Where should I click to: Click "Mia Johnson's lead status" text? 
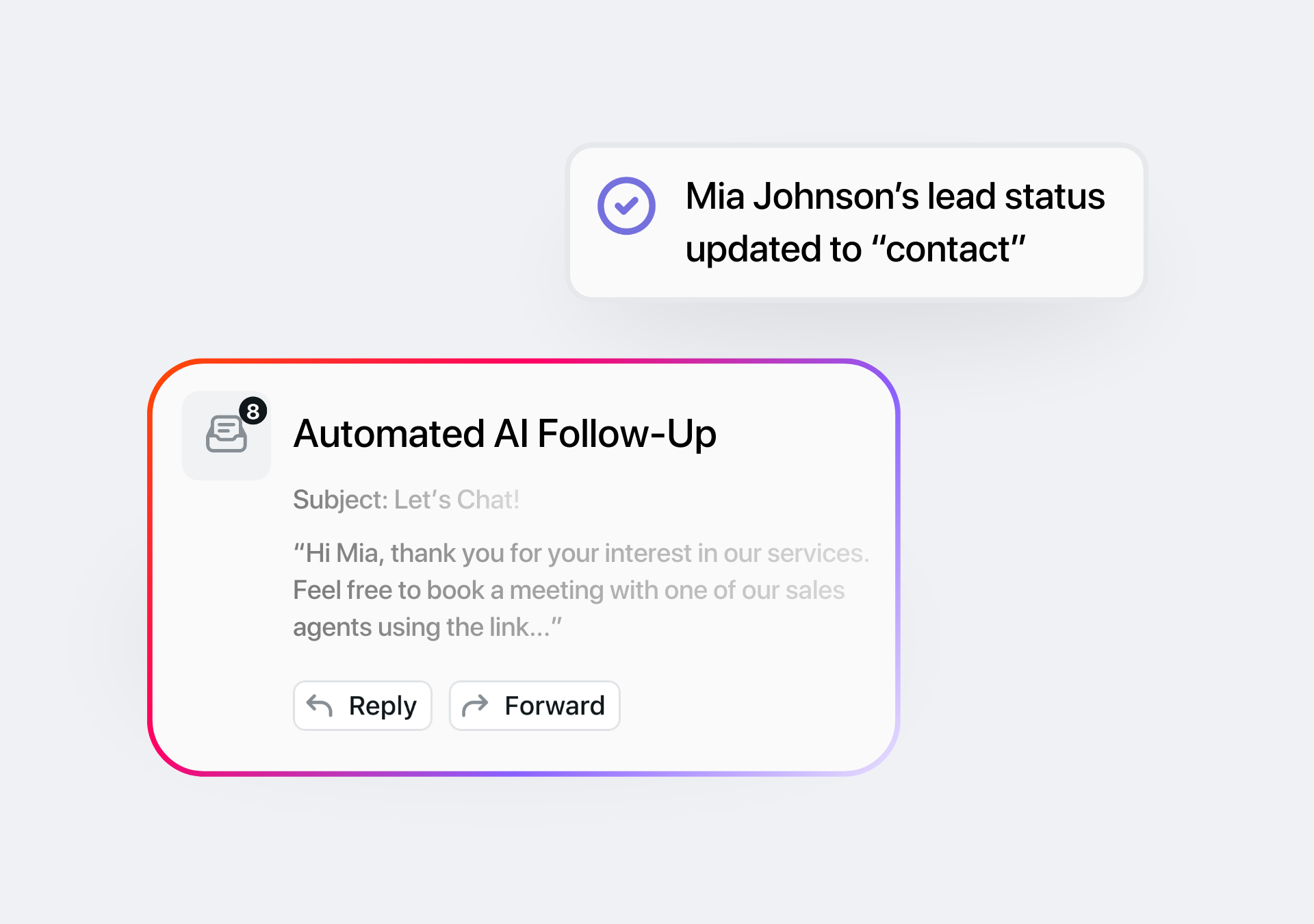tap(894, 196)
